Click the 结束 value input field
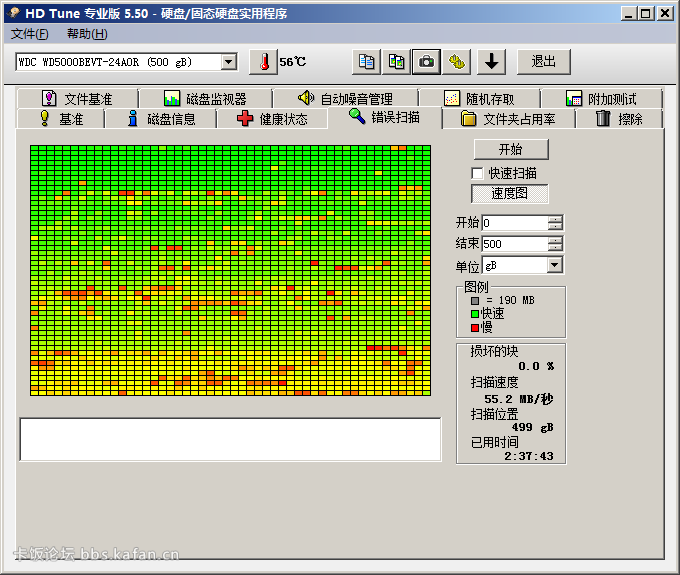 coord(515,244)
